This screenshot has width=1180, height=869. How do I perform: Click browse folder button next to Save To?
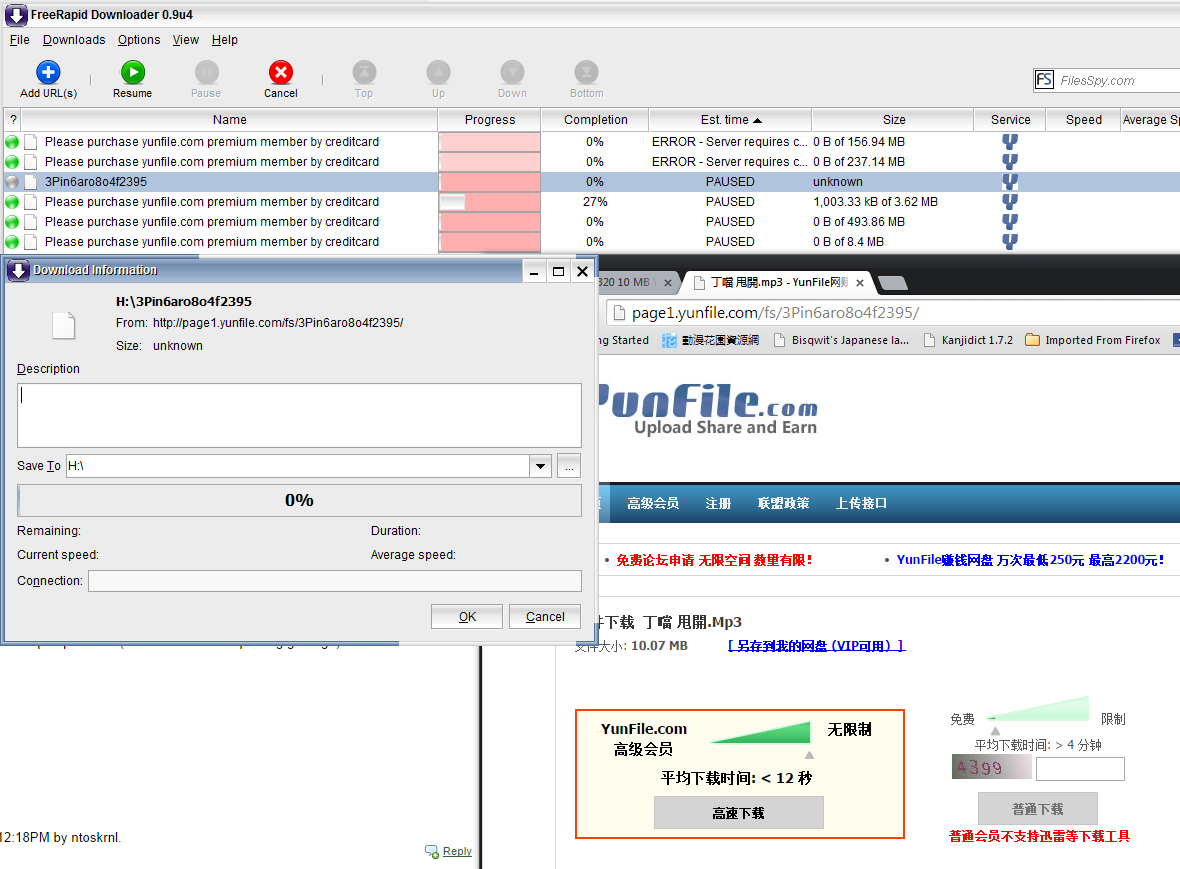pyautogui.click(x=568, y=466)
